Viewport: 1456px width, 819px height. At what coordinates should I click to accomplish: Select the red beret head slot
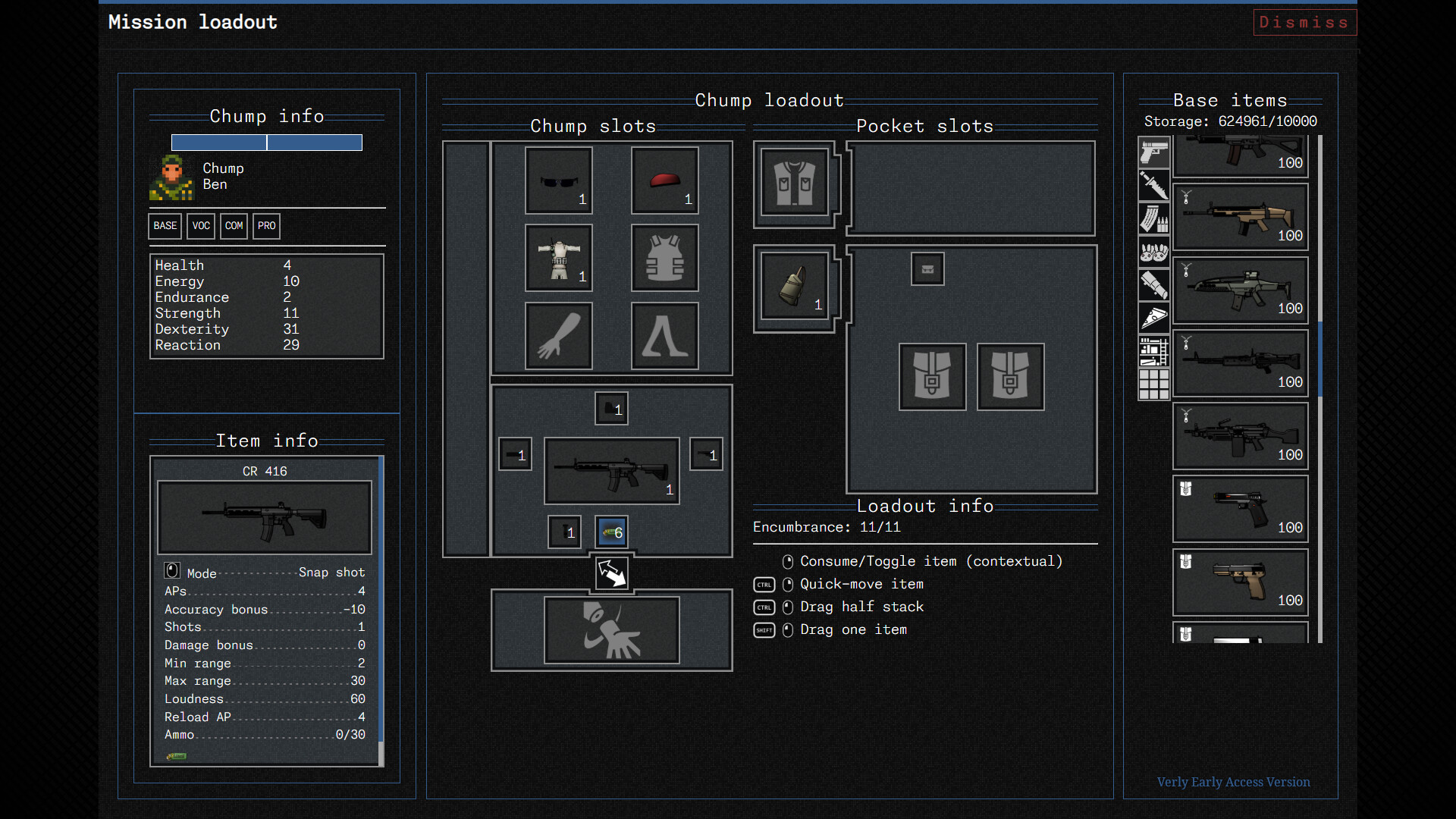[x=664, y=180]
